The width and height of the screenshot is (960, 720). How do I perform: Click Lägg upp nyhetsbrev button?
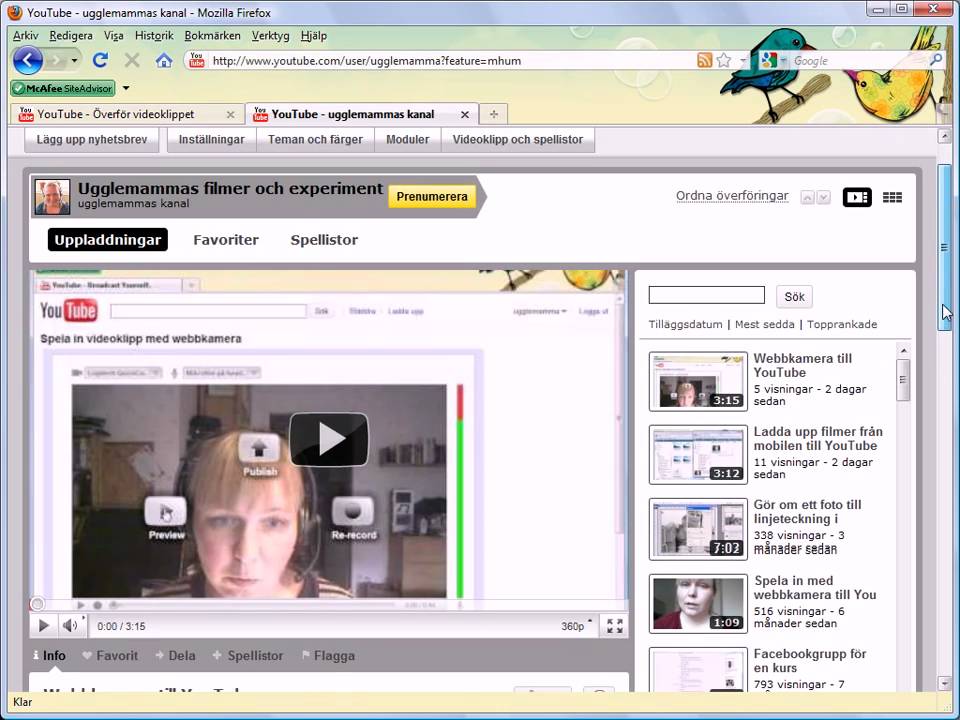pos(92,140)
